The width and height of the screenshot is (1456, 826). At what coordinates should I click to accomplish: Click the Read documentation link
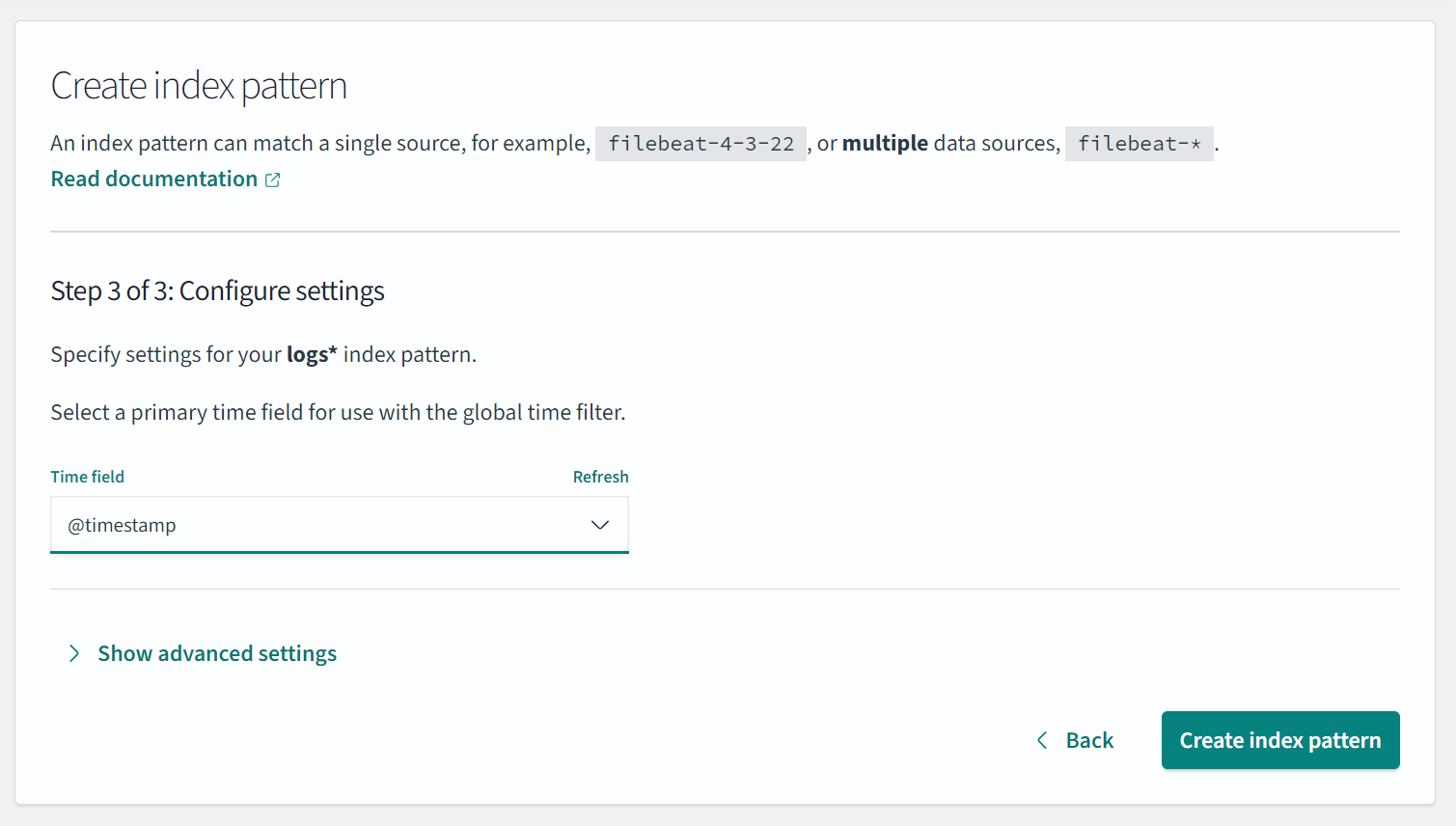point(154,179)
